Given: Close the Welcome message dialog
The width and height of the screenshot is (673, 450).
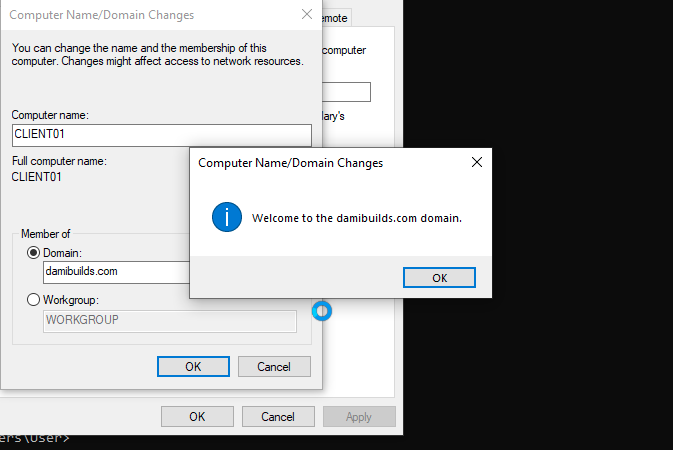Looking at the screenshot, I should [477, 162].
